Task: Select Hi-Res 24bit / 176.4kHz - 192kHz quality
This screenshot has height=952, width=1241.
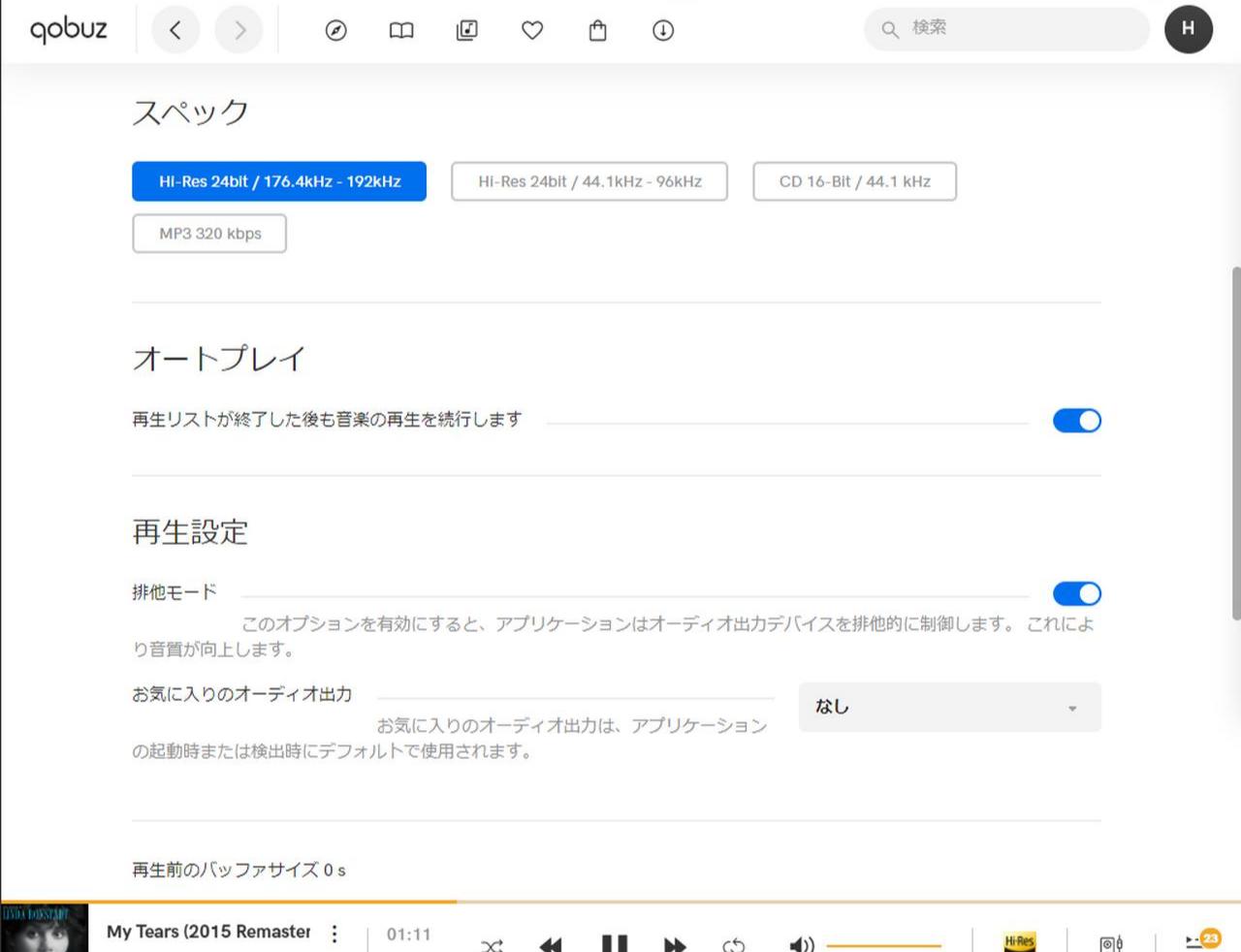Action: click(x=279, y=181)
